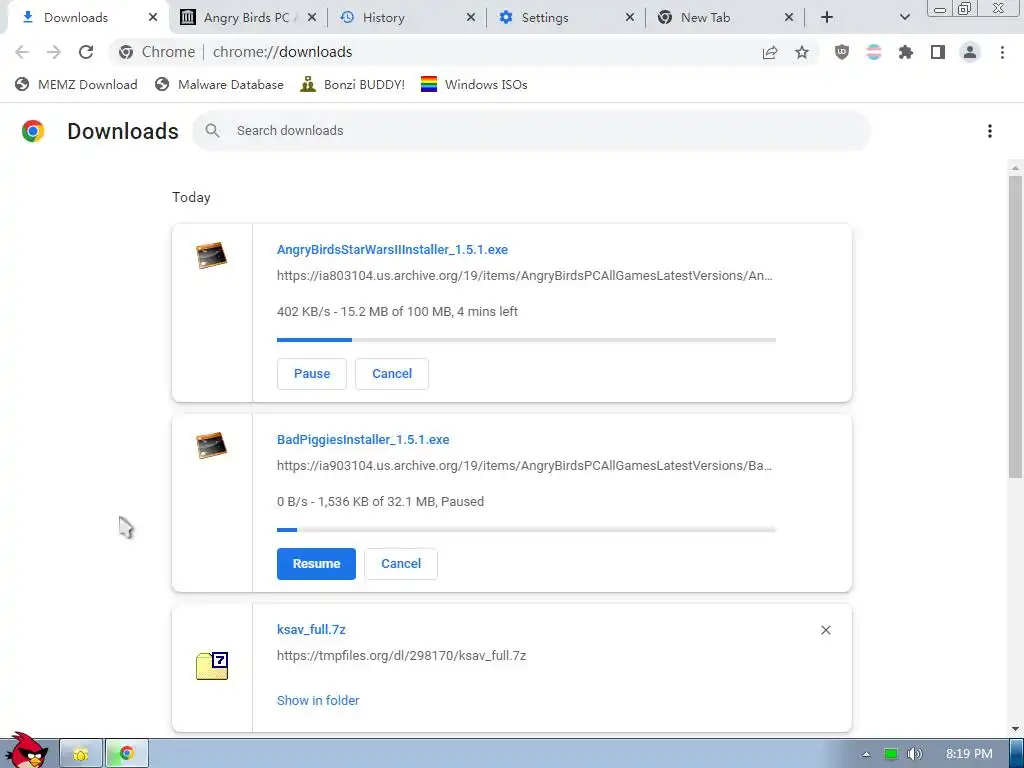Open the new tab plus button

pyautogui.click(x=827, y=18)
